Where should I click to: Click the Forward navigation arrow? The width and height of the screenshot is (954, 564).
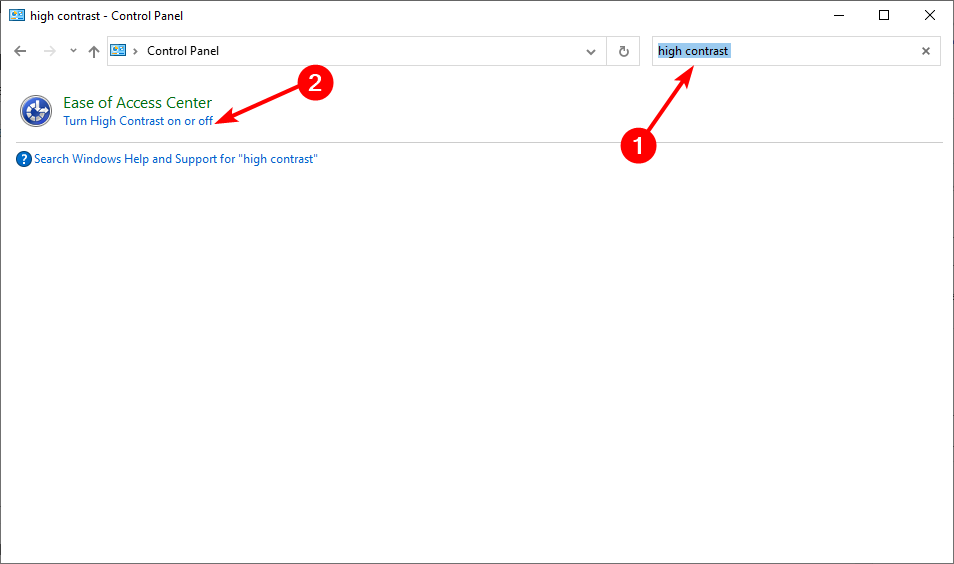click(50, 51)
